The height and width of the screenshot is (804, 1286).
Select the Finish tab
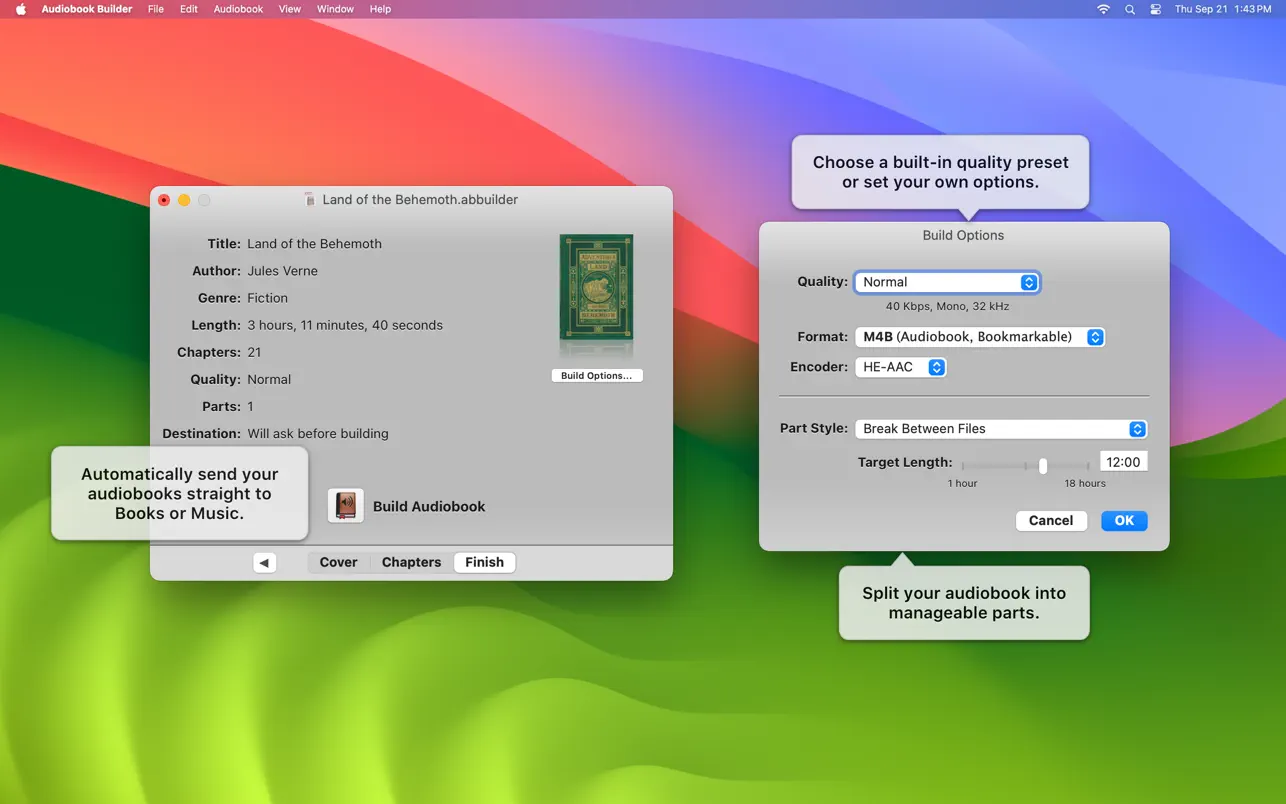[484, 563]
